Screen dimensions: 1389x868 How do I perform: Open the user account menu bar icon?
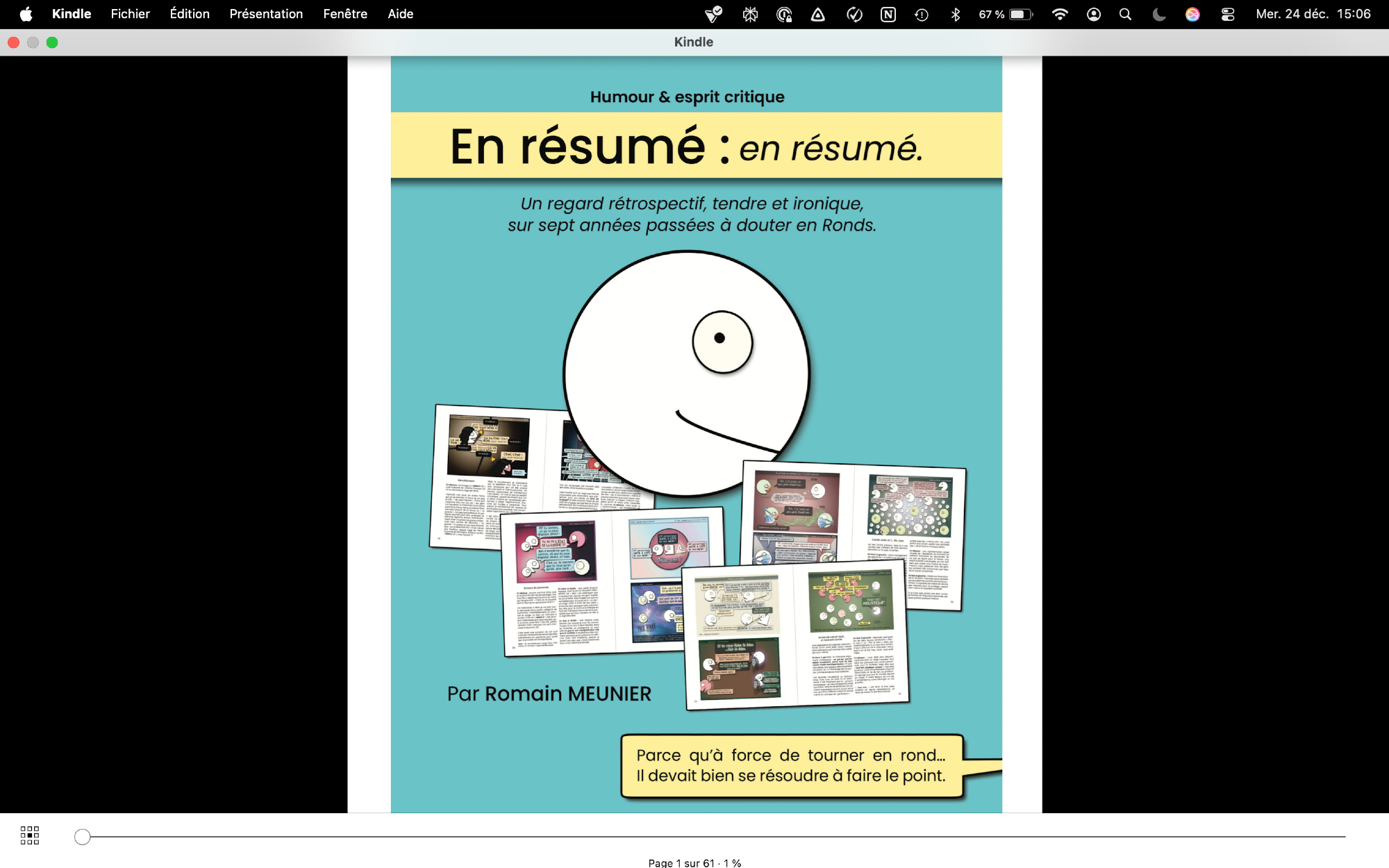[x=1093, y=15]
